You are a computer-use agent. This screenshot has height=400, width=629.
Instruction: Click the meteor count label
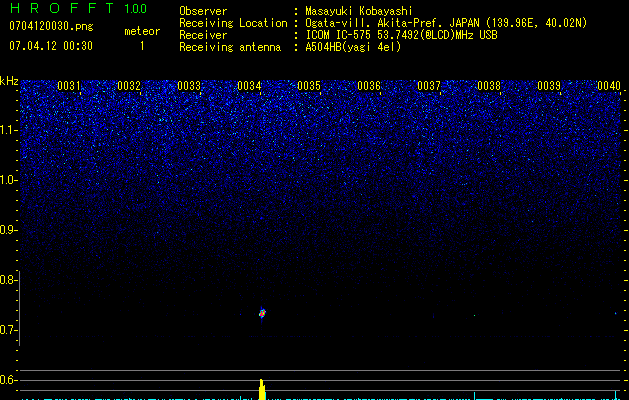click(142, 31)
